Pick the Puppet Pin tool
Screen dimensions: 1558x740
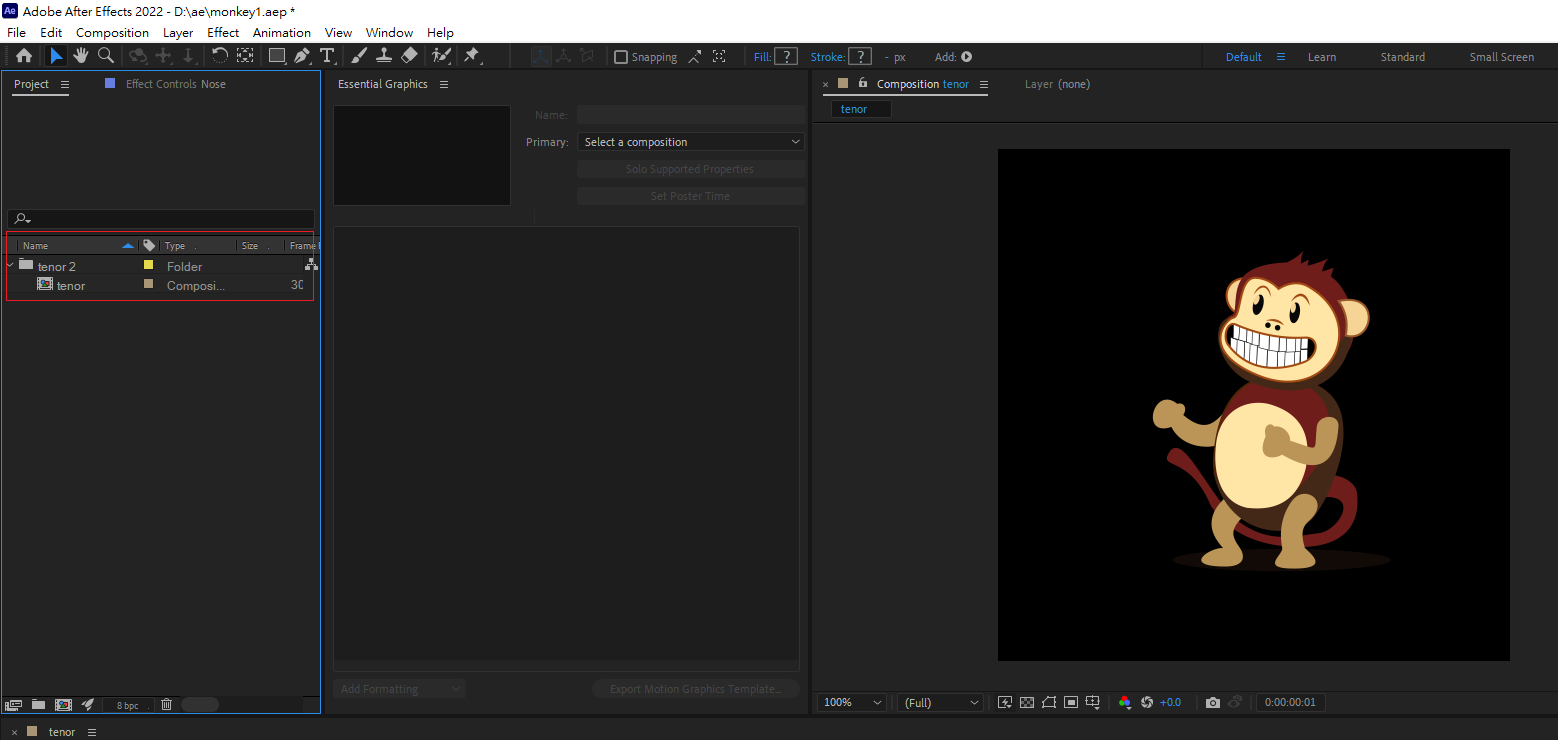[471, 56]
